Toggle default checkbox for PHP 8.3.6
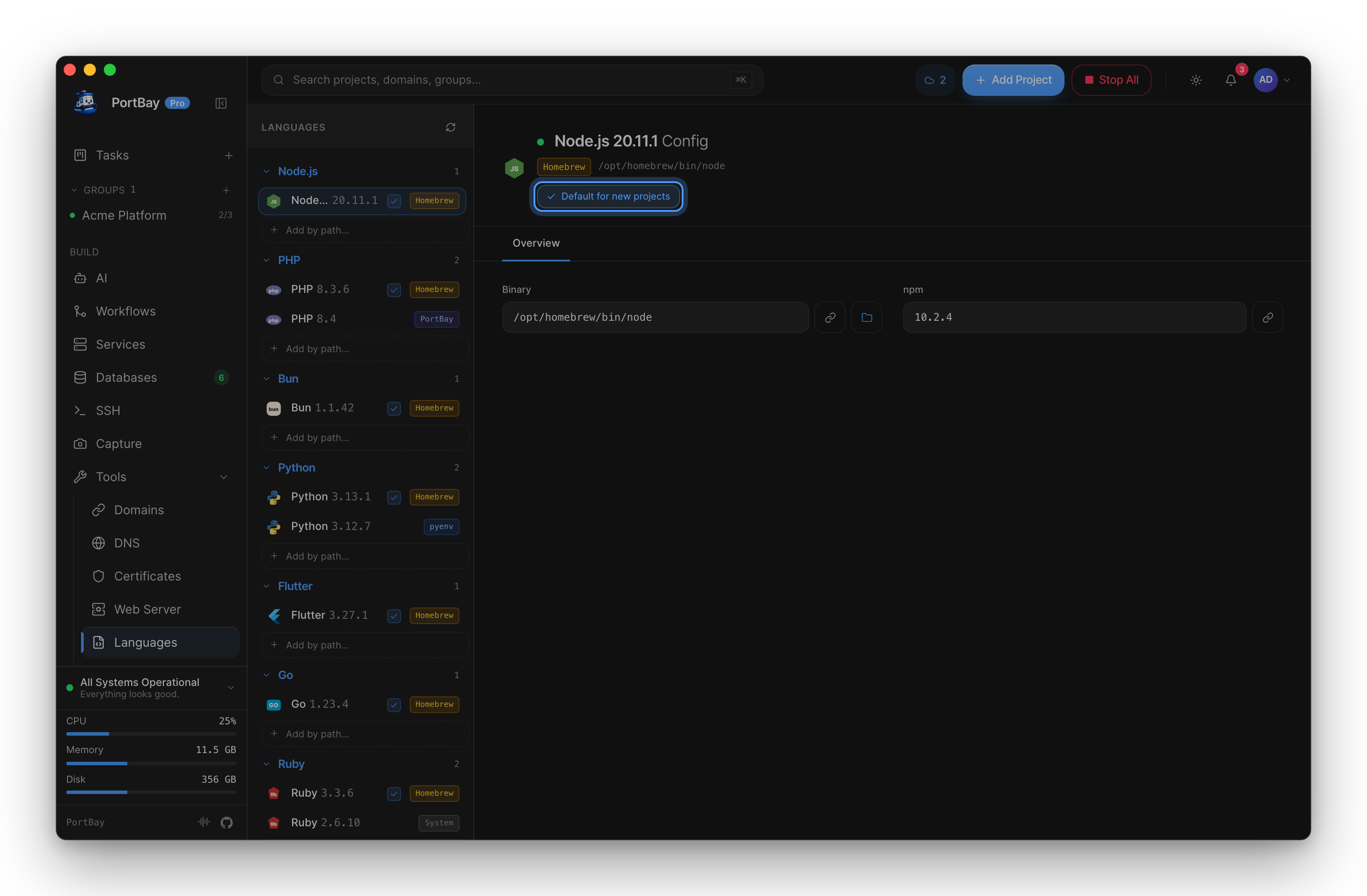The width and height of the screenshot is (1367, 896). (394, 290)
